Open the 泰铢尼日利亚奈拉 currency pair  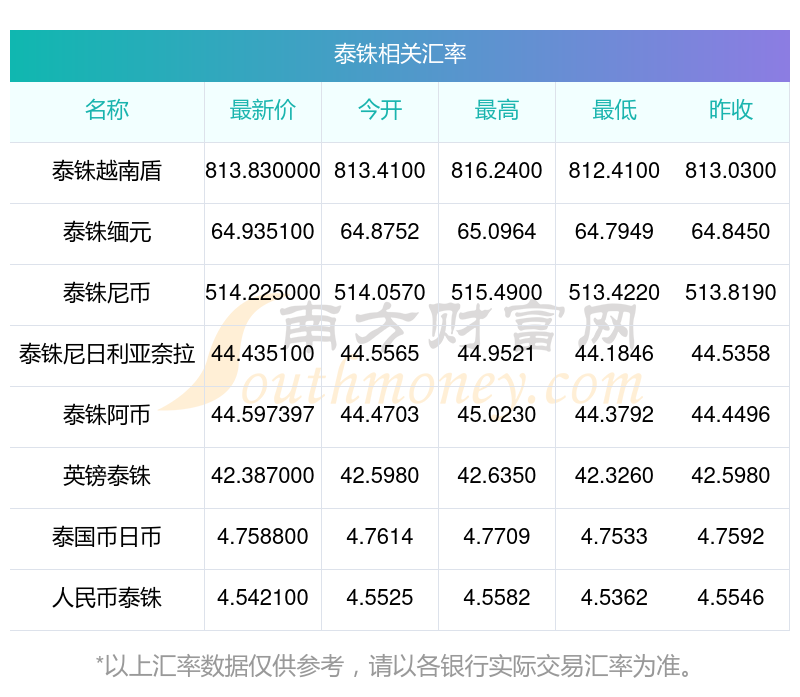pyautogui.click(x=107, y=354)
